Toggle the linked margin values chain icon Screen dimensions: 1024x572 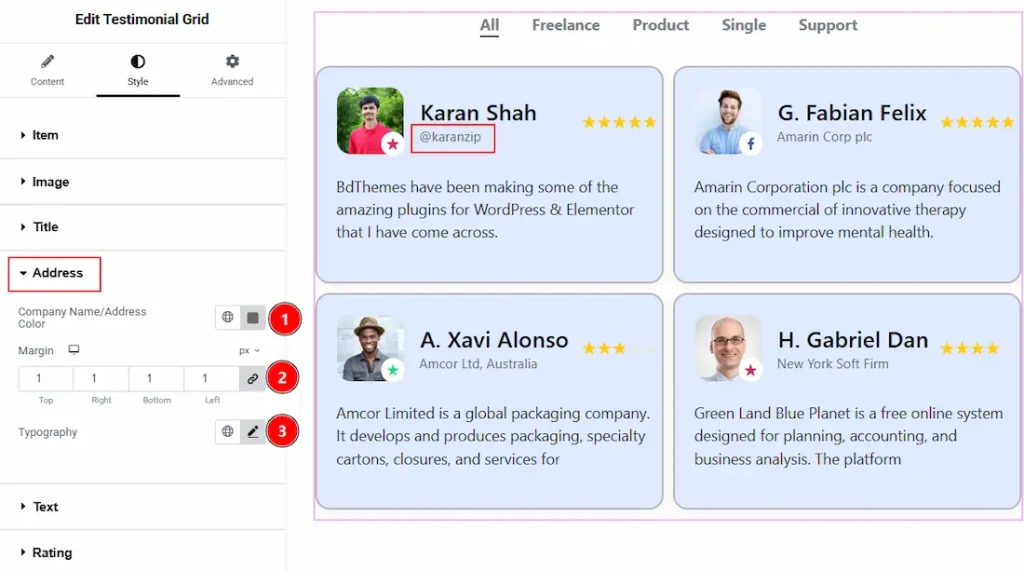[x=252, y=379]
